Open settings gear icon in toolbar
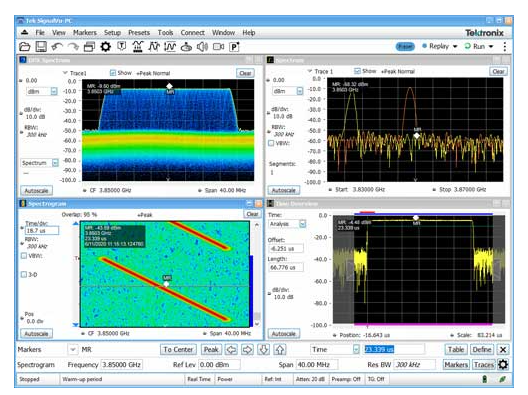The height and width of the screenshot is (395, 528). [105, 47]
